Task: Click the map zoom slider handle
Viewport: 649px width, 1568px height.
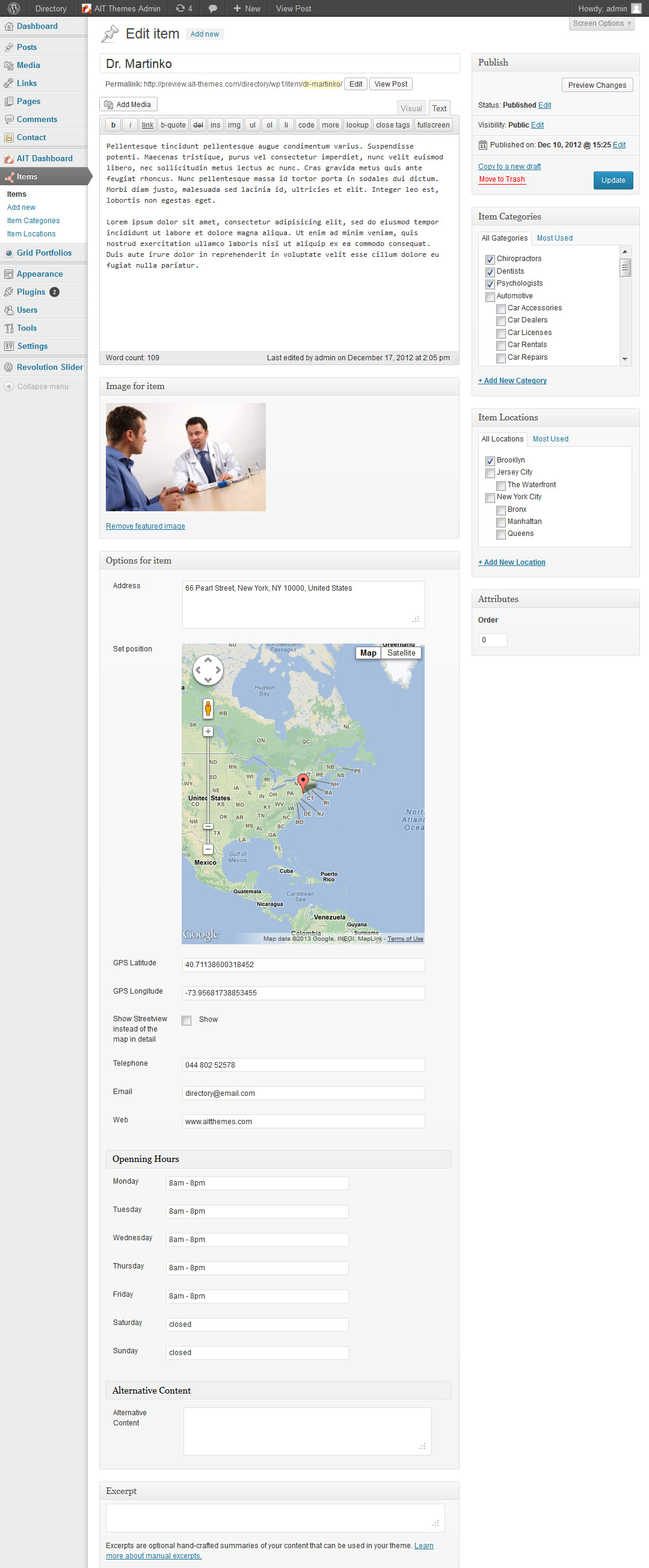Action: [x=208, y=826]
